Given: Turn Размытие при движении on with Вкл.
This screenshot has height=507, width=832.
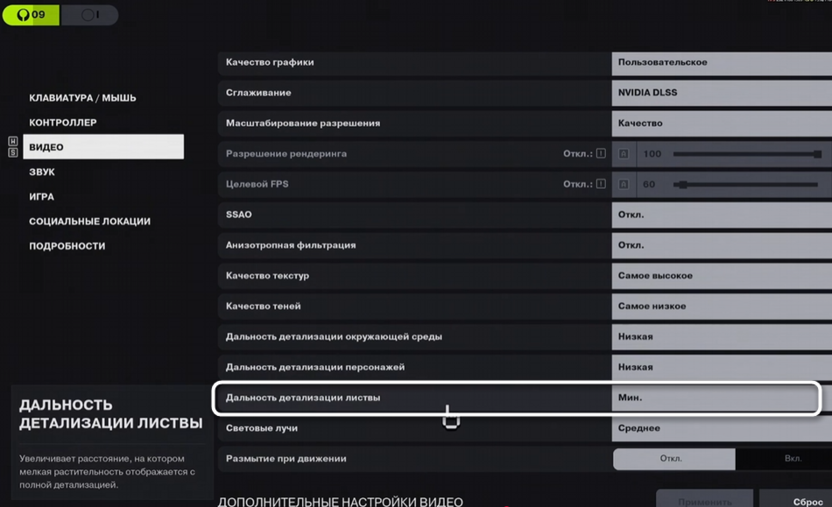Looking at the screenshot, I should tap(792, 459).
